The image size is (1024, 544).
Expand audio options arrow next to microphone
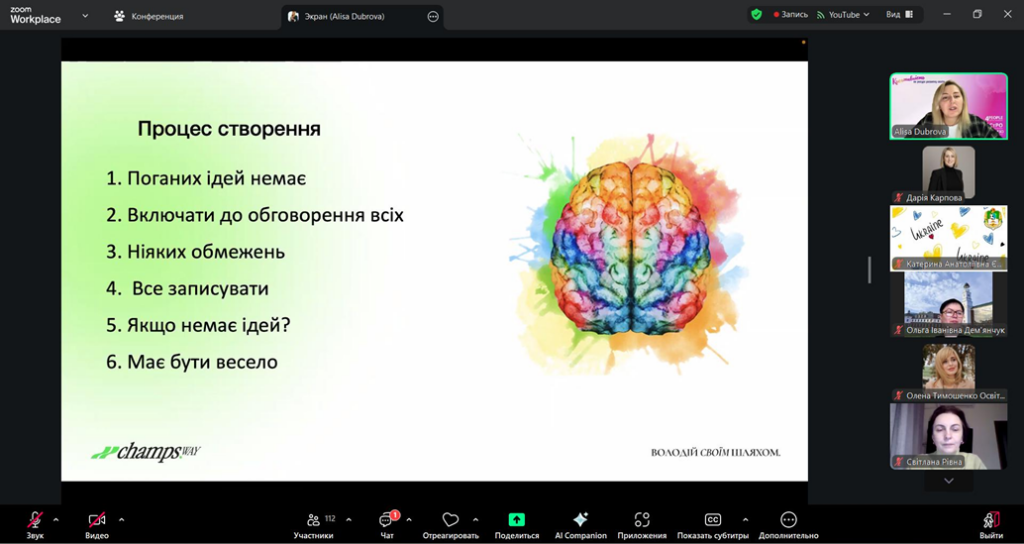click(56, 519)
